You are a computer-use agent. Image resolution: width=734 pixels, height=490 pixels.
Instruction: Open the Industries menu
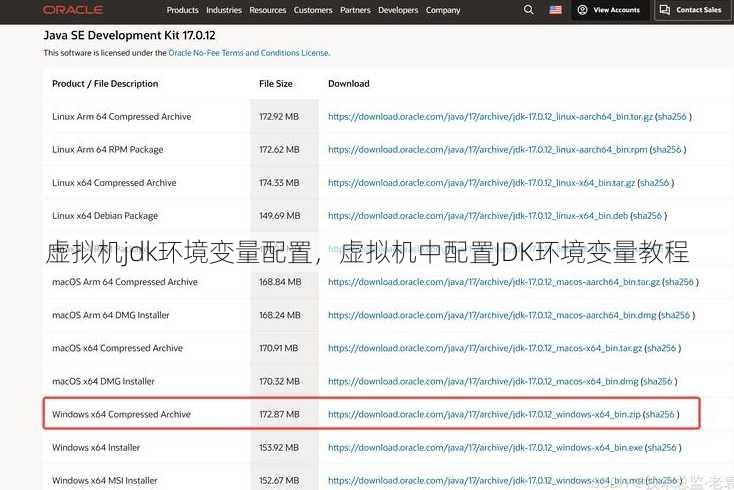224,10
